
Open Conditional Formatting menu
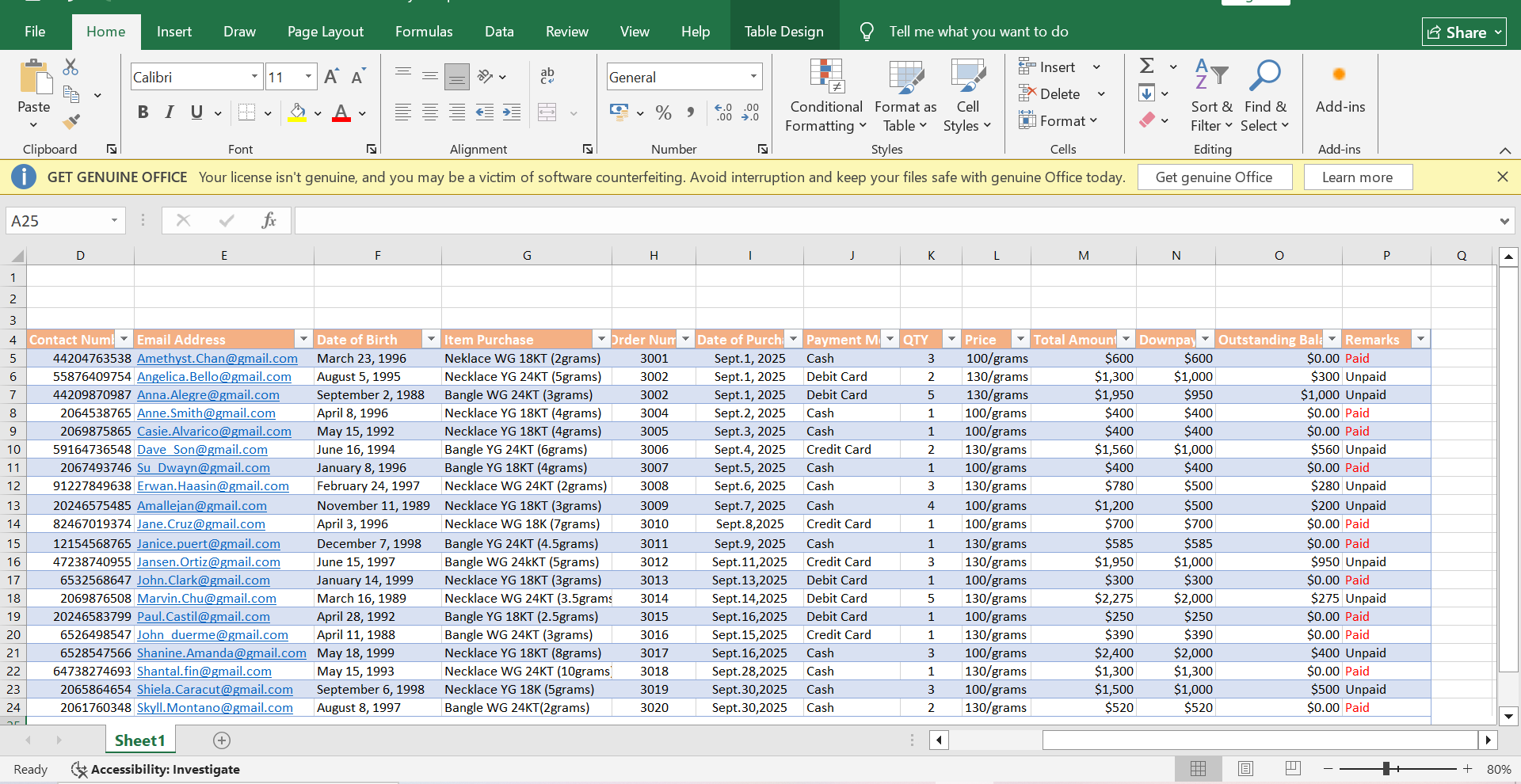825,96
